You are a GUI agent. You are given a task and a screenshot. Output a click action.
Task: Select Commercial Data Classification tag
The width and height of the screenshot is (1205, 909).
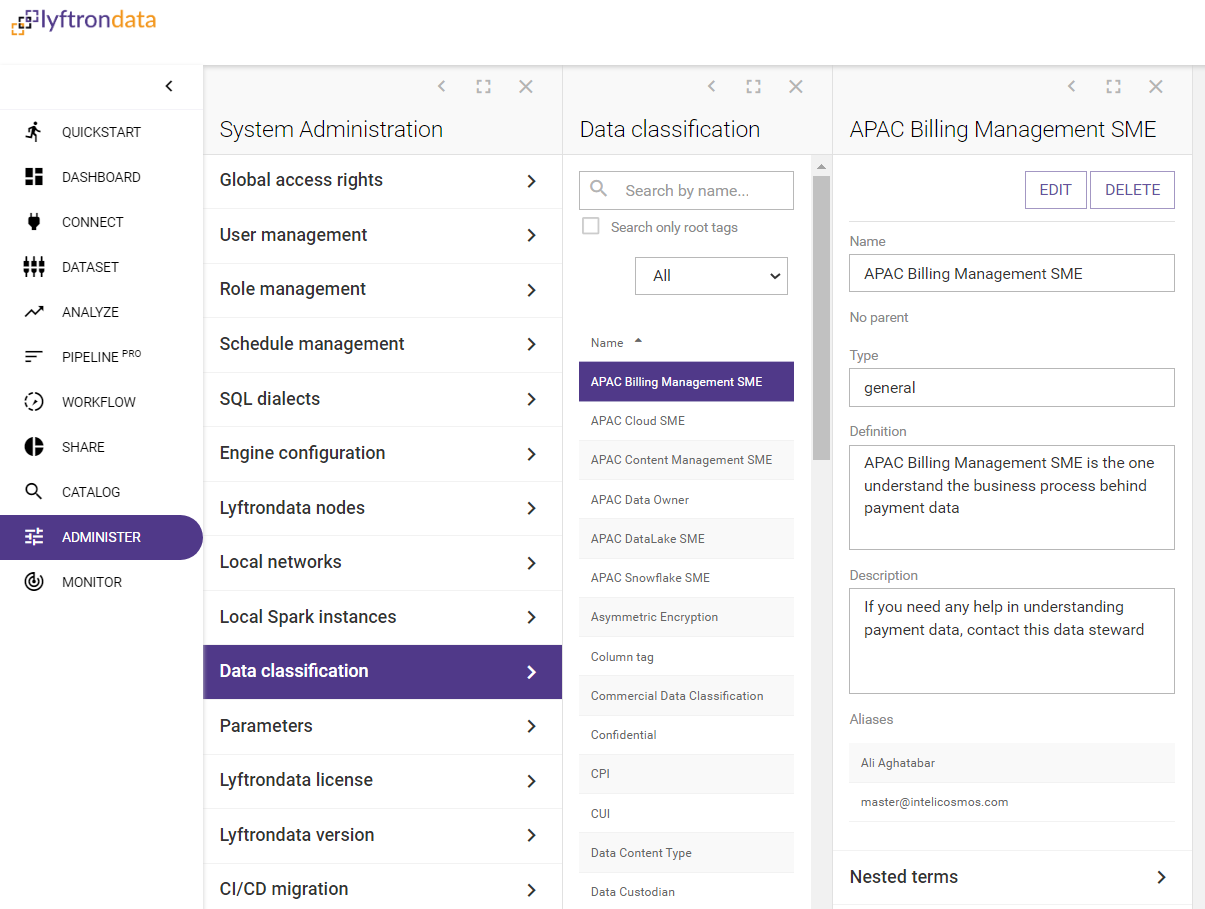tap(686, 695)
